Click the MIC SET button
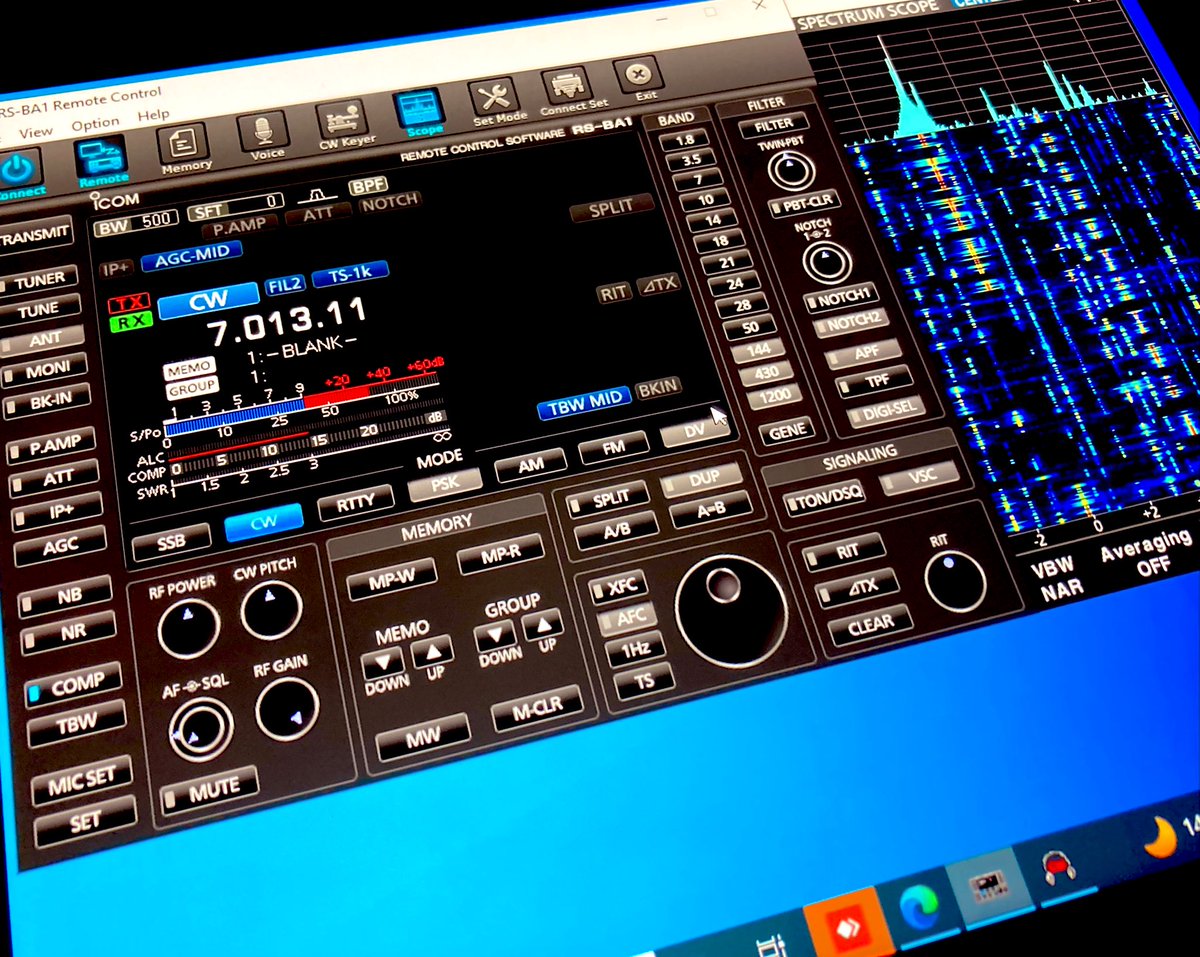Image resolution: width=1200 pixels, height=957 pixels. (82, 782)
